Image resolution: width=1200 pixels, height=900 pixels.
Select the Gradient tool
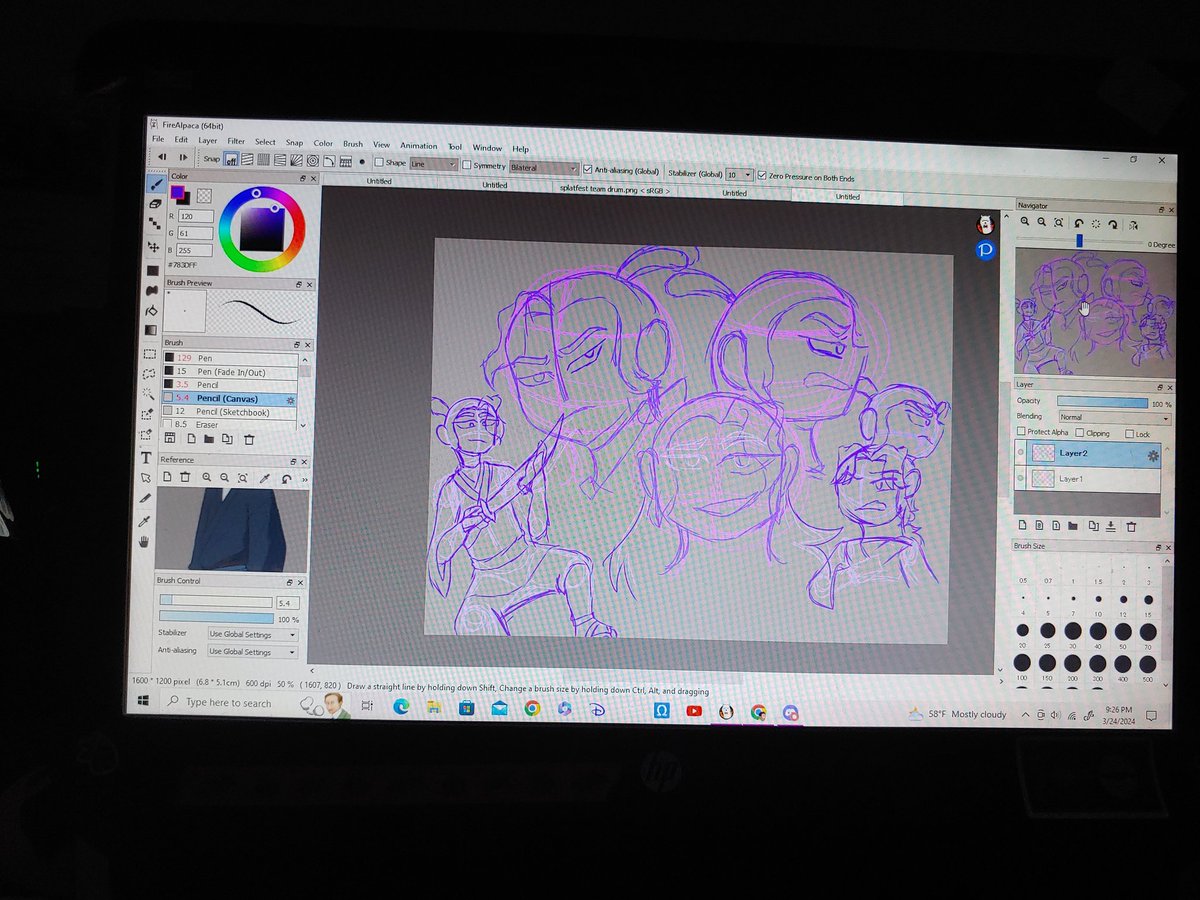click(x=152, y=330)
